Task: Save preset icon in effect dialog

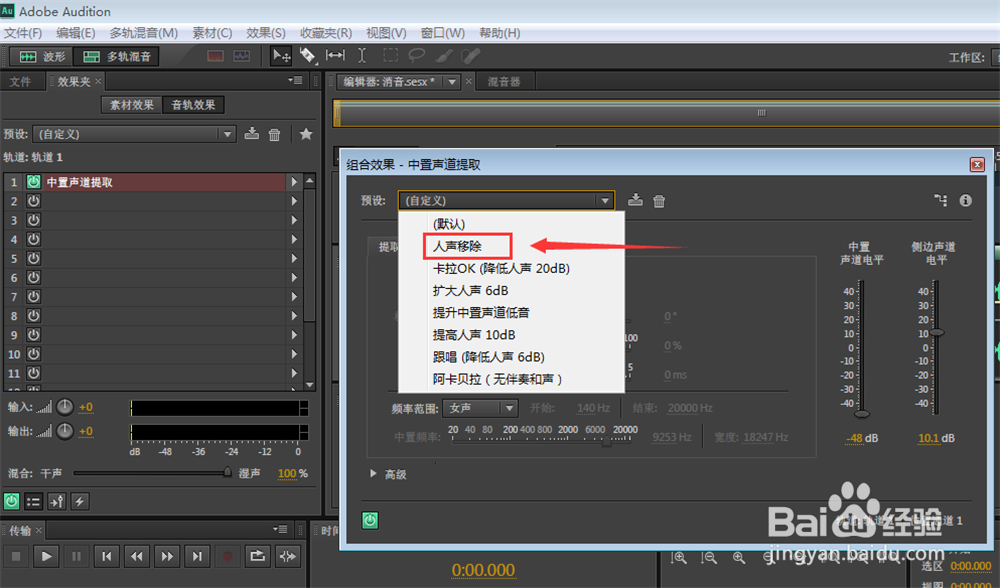Action: [635, 200]
